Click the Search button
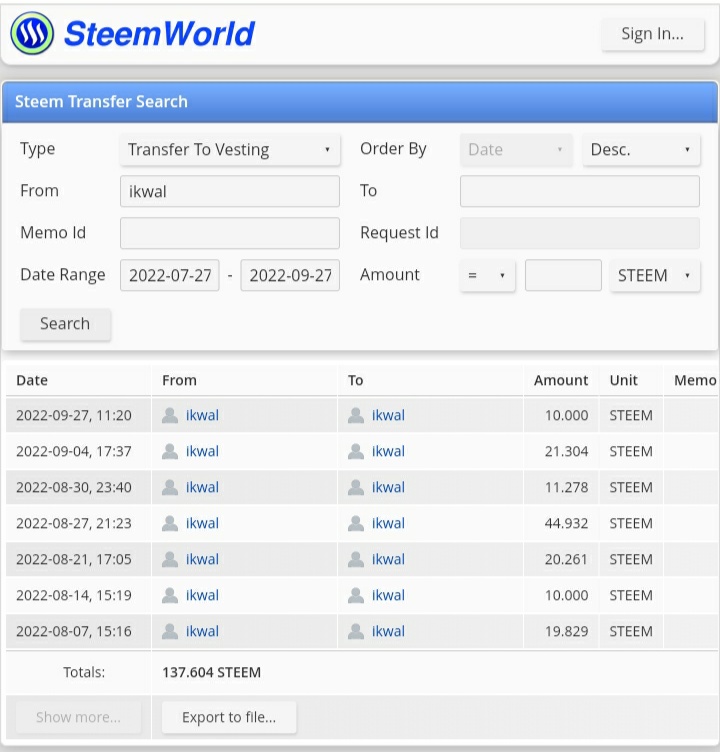The height and width of the screenshot is (752, 720). click(65, 324)
